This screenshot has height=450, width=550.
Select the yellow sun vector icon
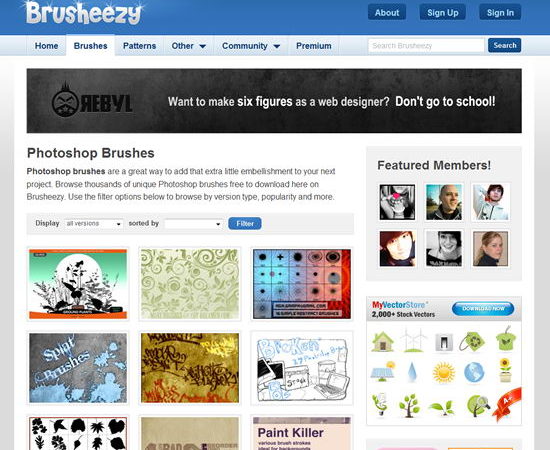point(444,372)
